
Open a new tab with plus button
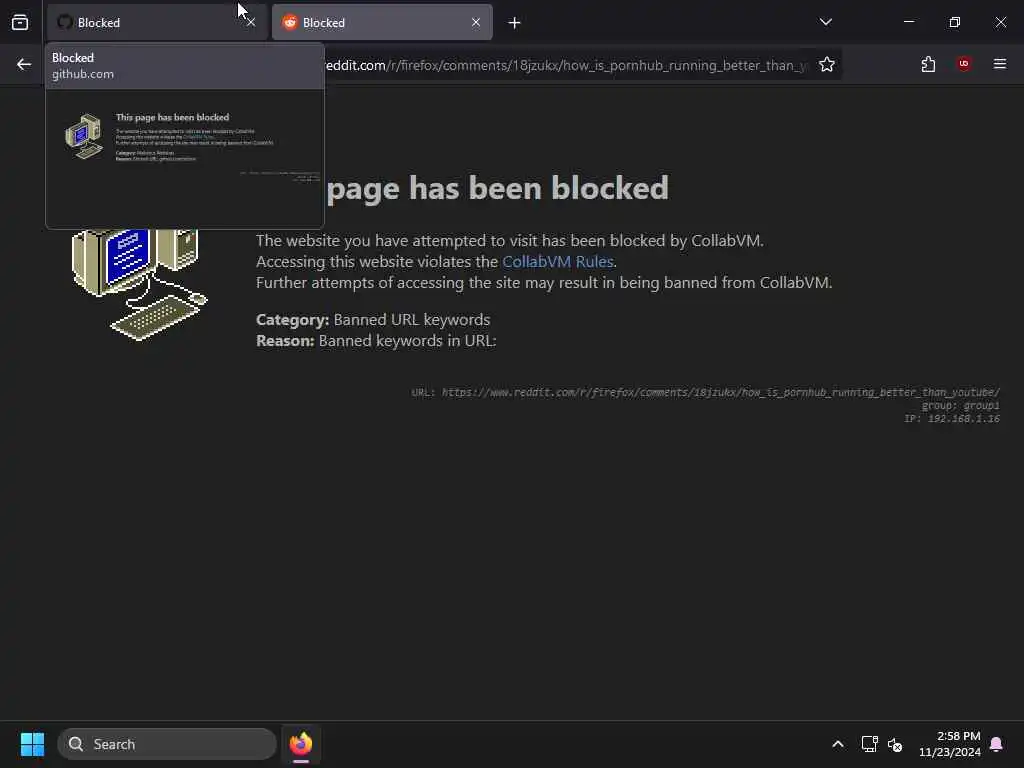514,23
